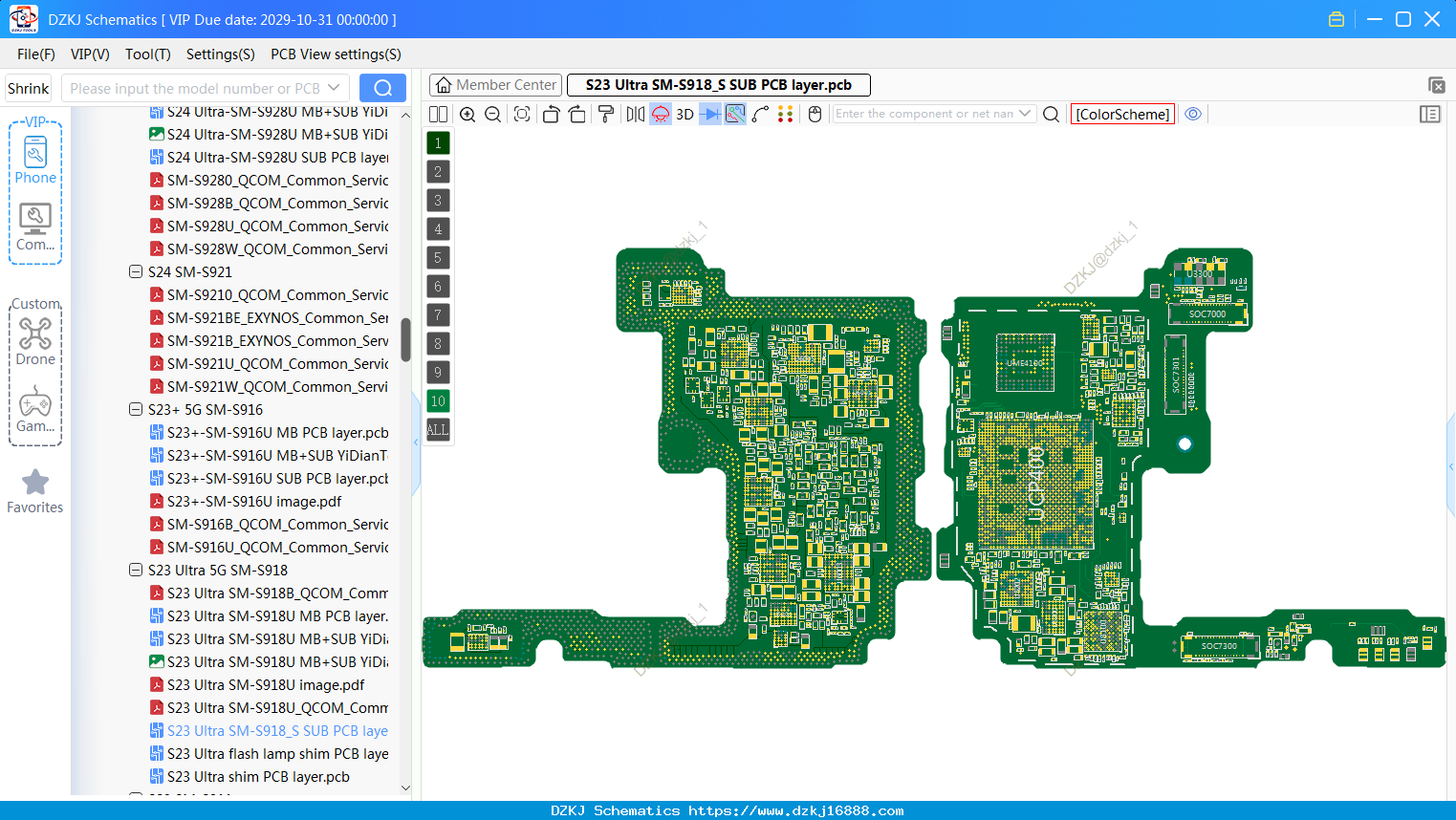Open the Drone category
The height and width of the screenshot is (820, 1456).
pyautogui.click(x=35, y=341)
